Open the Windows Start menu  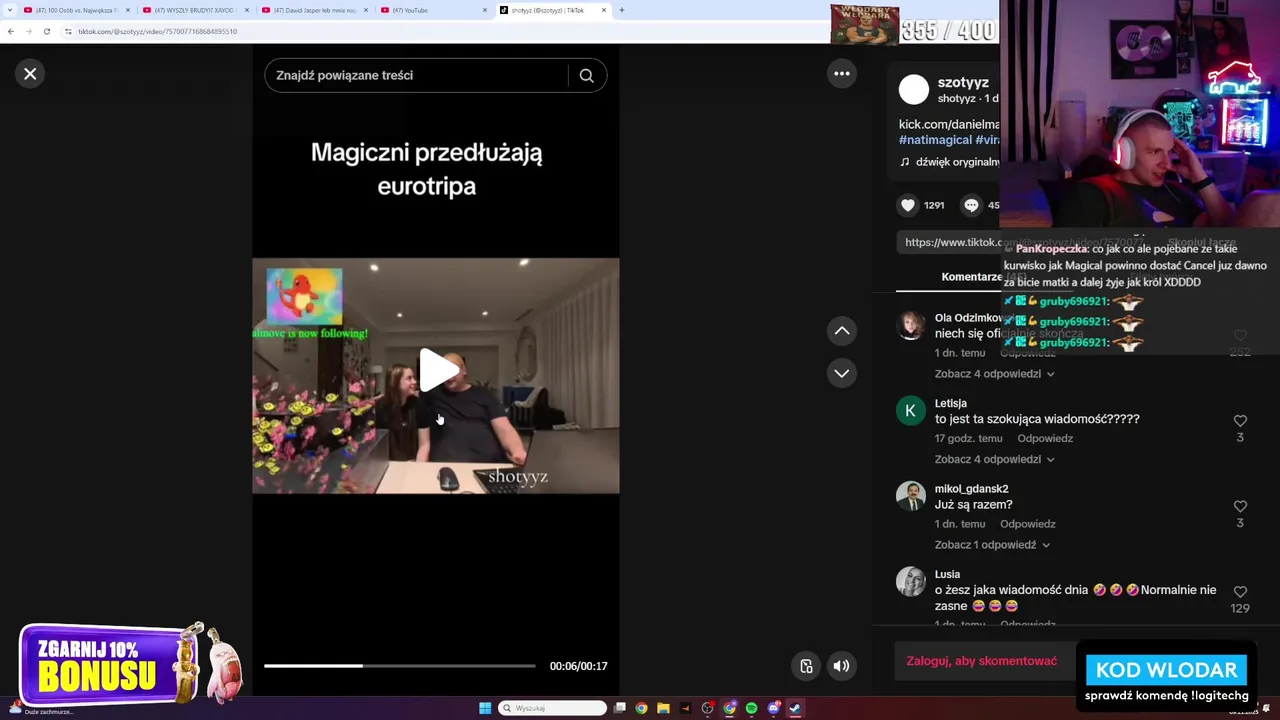coord(485,708)
